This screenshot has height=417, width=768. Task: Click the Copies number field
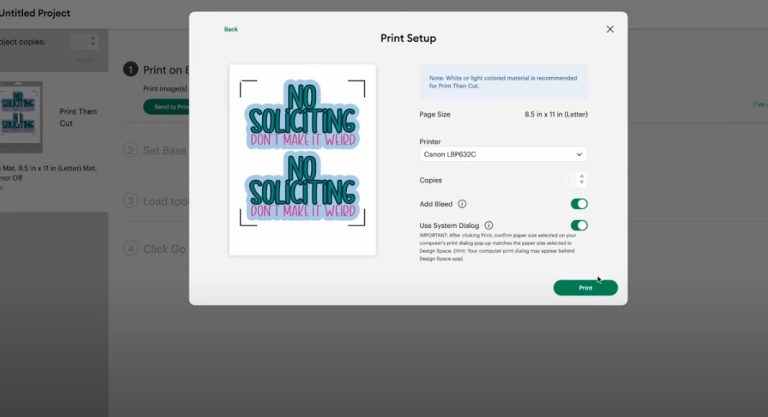point(570,180)
